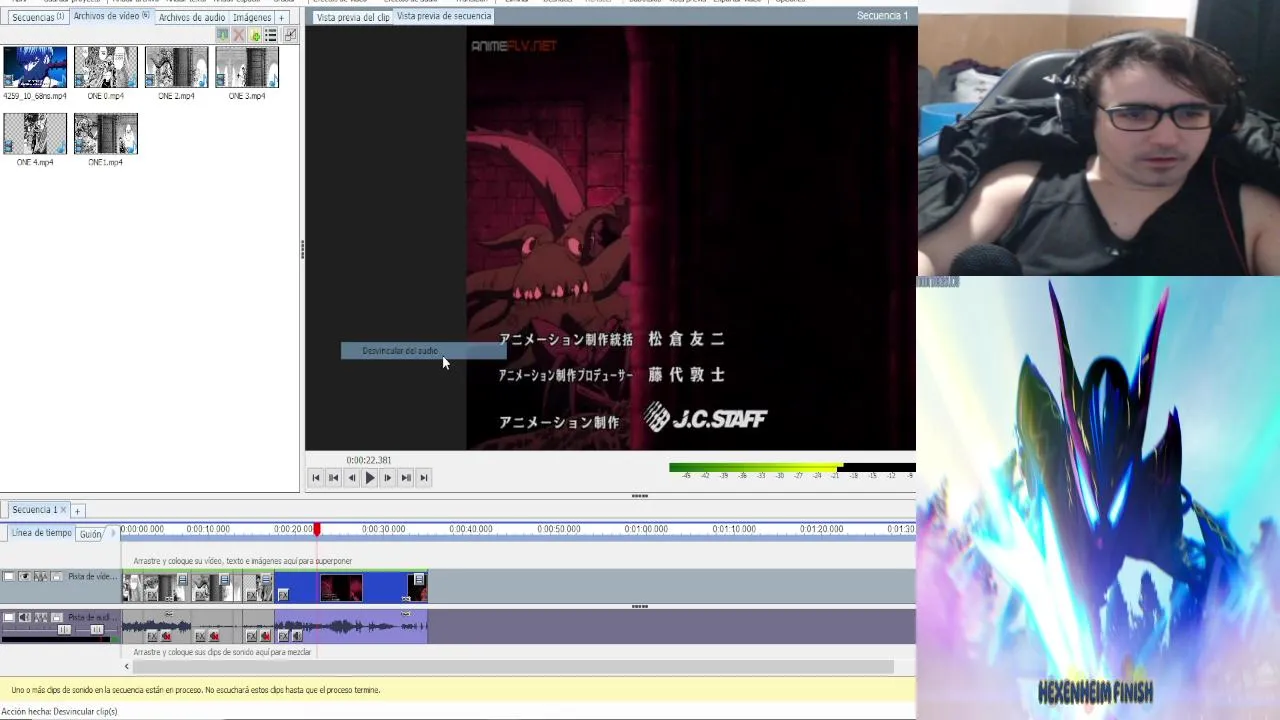The width and height of the screenshot is (1280, 720).
Task: Toggle the video track lock icon
Action: pyautogui.click(x=57, y=576)
